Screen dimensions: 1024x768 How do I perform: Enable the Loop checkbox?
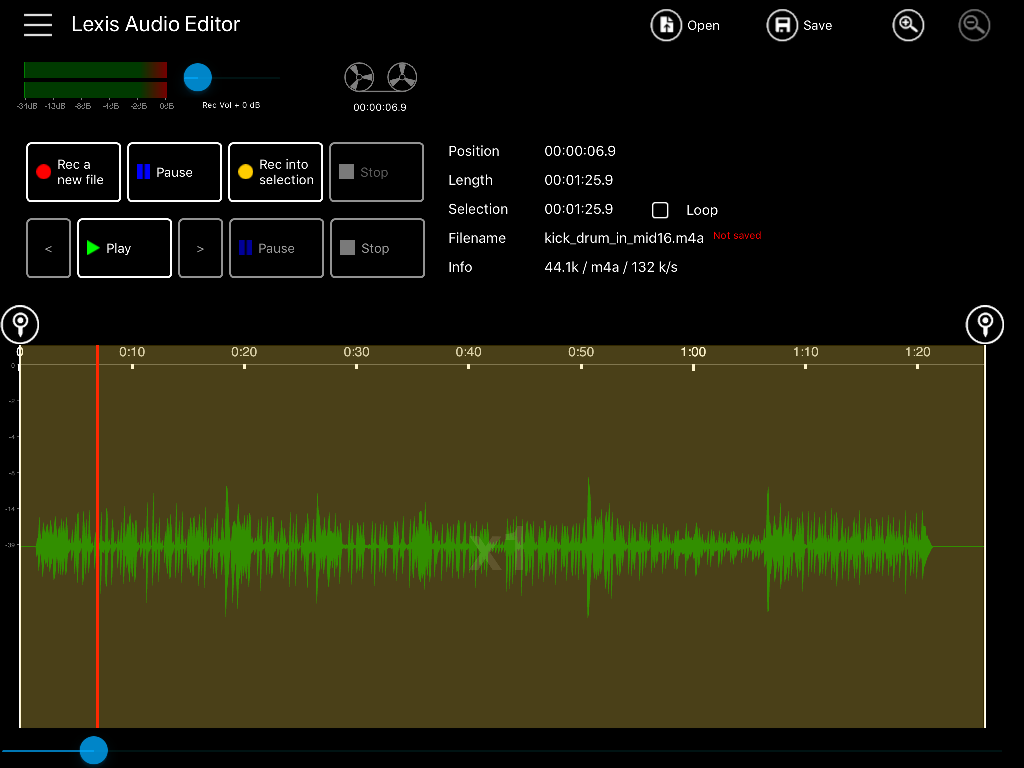coord(660,210)
